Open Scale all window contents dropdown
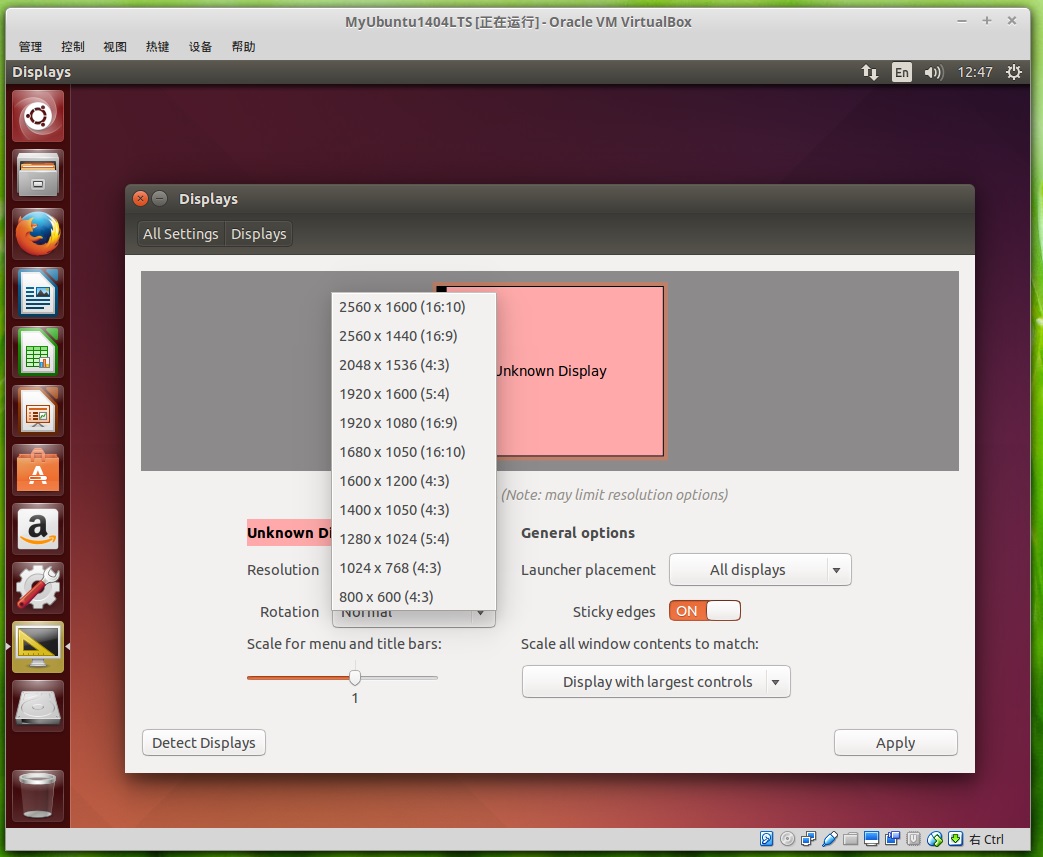This screenshot has width=1043, height=857. [656, 682]
